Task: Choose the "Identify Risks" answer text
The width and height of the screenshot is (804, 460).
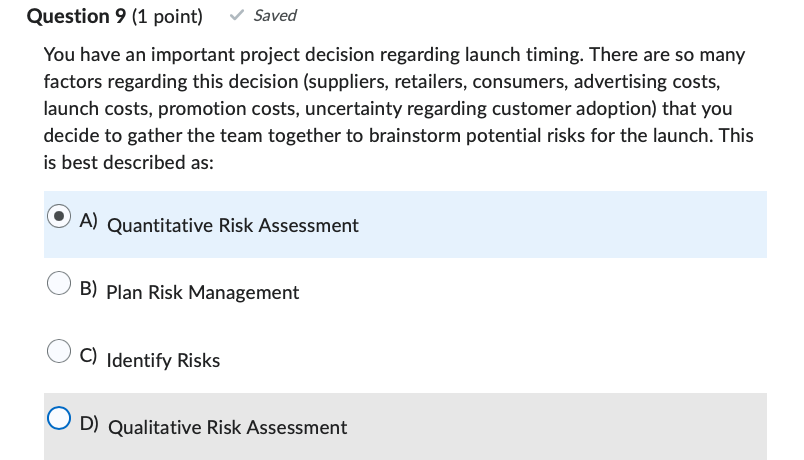Action: [x=163, y=361]
